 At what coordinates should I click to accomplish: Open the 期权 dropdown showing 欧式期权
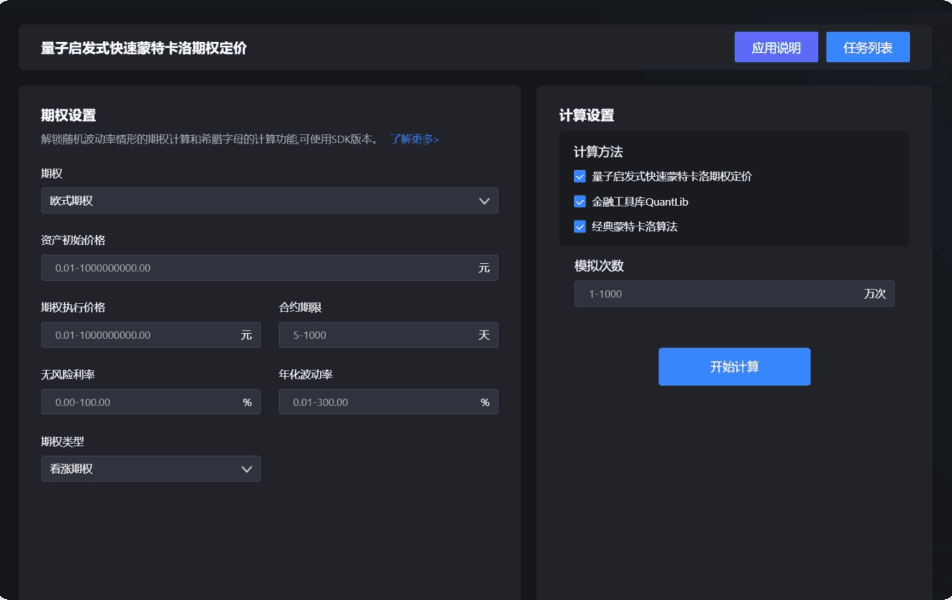(270, 200)
